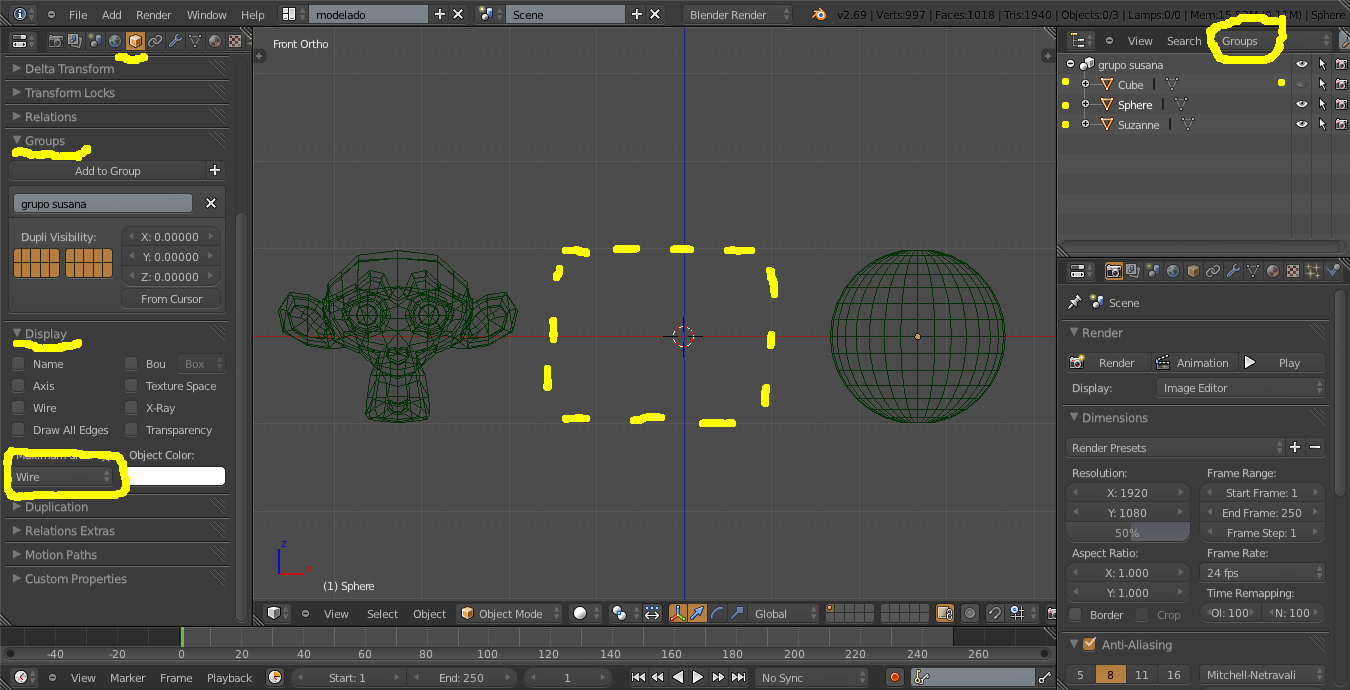Disable the Anti-Aliasing checkbox

pos(1089,644)
